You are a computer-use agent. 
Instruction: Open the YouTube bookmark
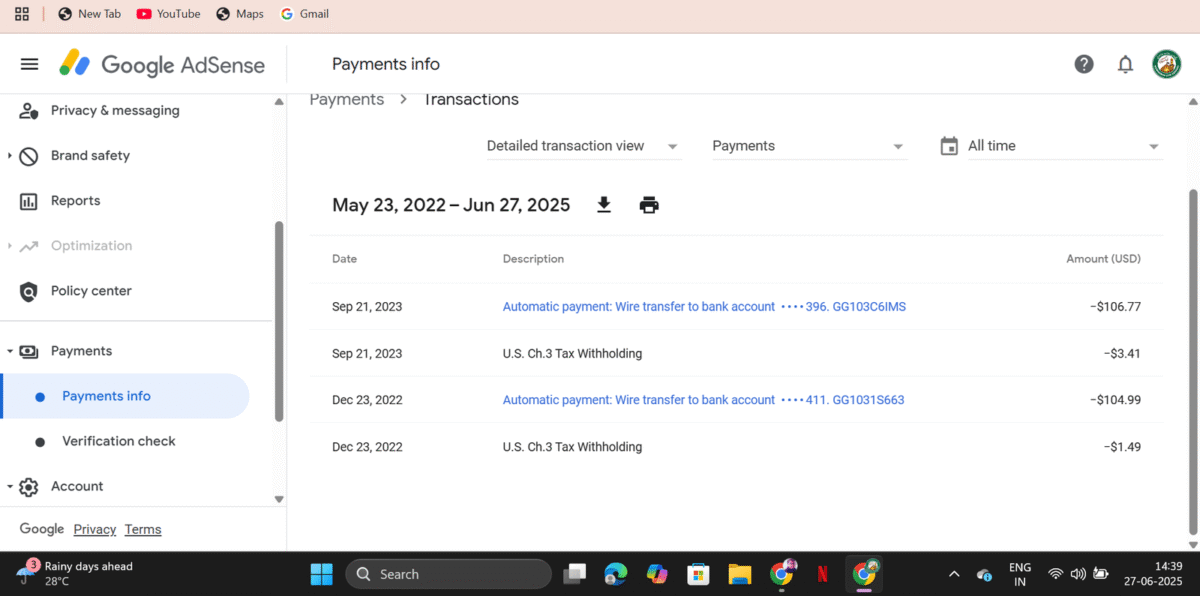click(x=168, y=14)
